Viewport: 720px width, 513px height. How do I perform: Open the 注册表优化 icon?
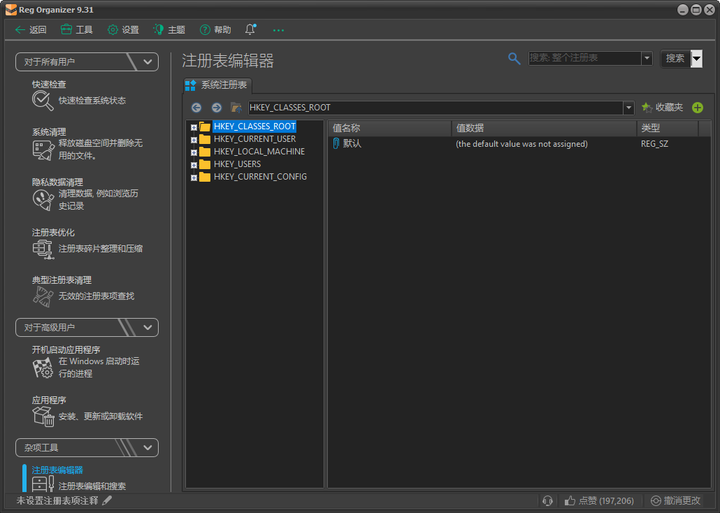[x=43, y=249]
